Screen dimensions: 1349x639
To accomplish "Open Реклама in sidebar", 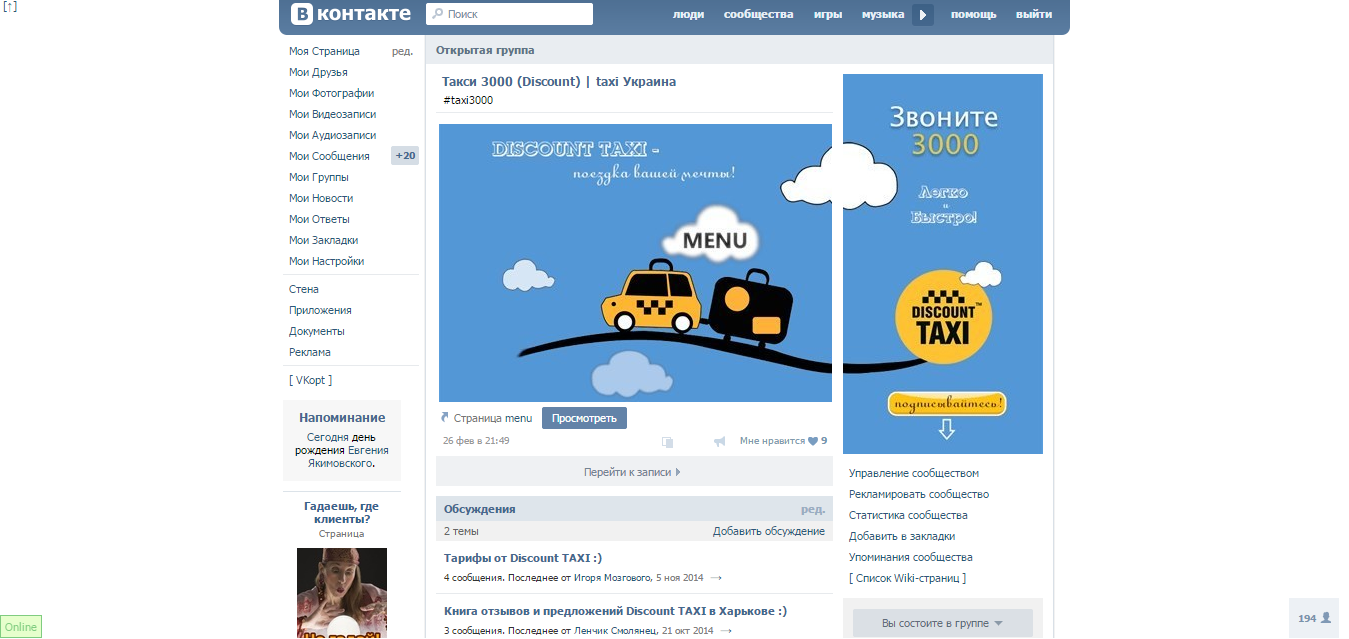I will [x=310, y=352].
